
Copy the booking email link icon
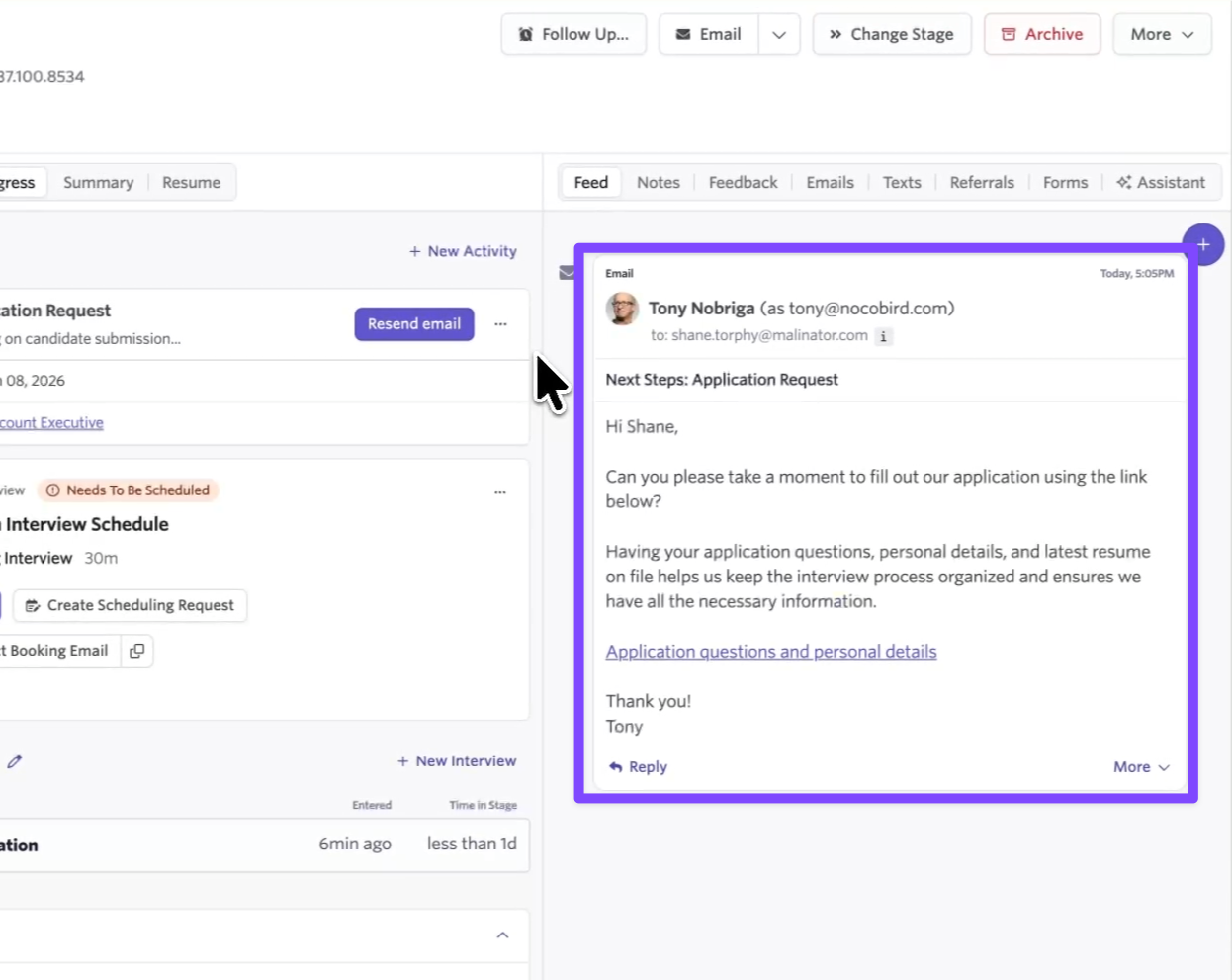point(137,651)
